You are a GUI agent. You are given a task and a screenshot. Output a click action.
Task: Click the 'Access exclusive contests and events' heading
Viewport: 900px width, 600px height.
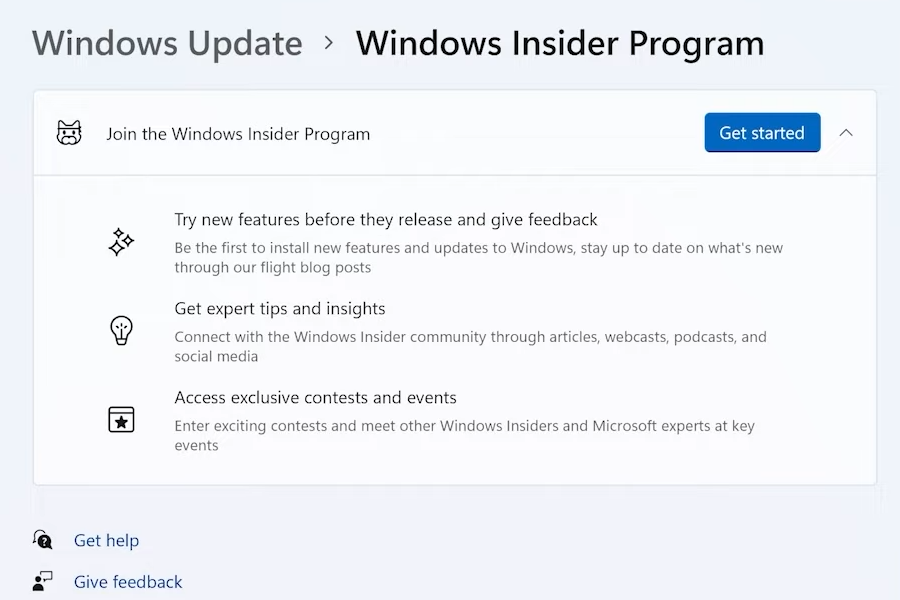tap(316, 397)
